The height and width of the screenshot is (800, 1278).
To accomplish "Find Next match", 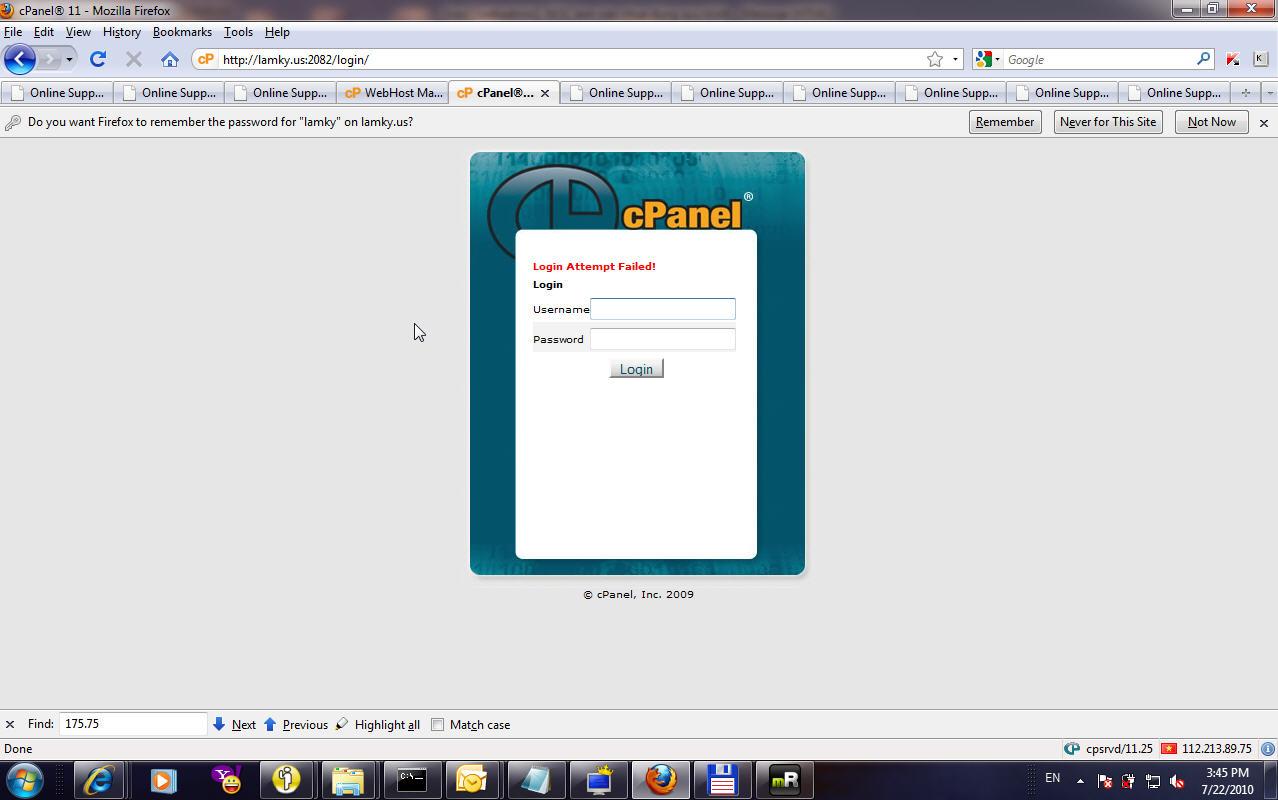I will [x=234, y=724].
